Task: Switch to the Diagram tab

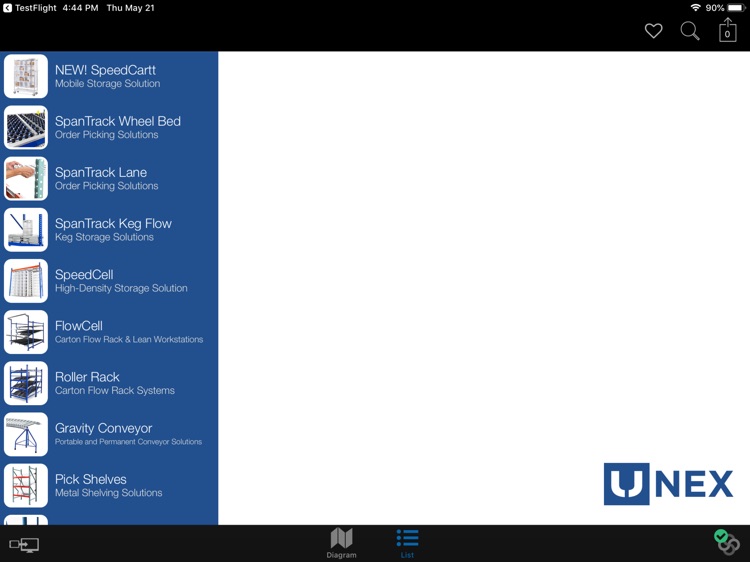Action: click(x=342, y=543)
